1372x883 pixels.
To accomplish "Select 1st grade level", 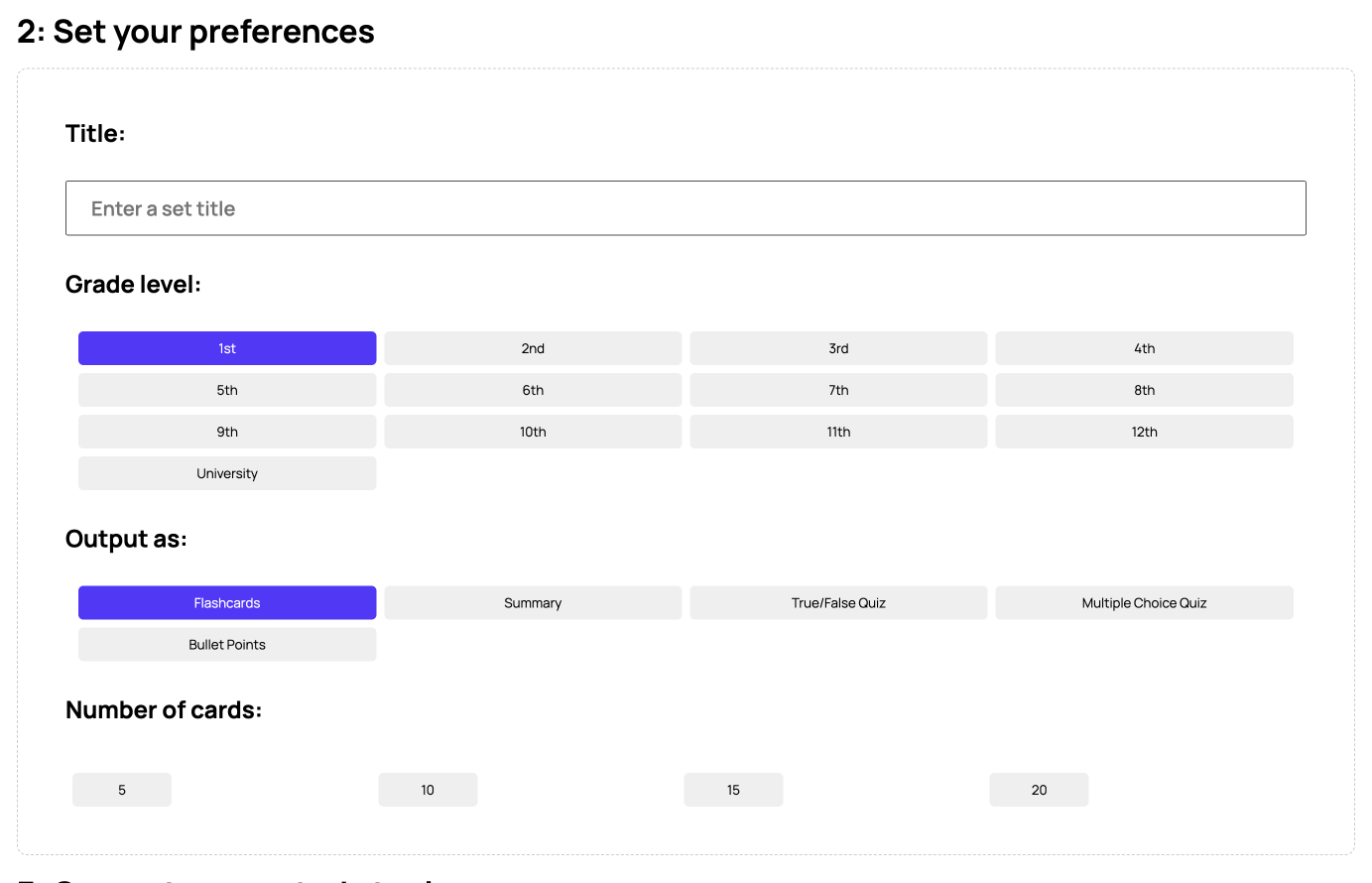I will [227, 348].
